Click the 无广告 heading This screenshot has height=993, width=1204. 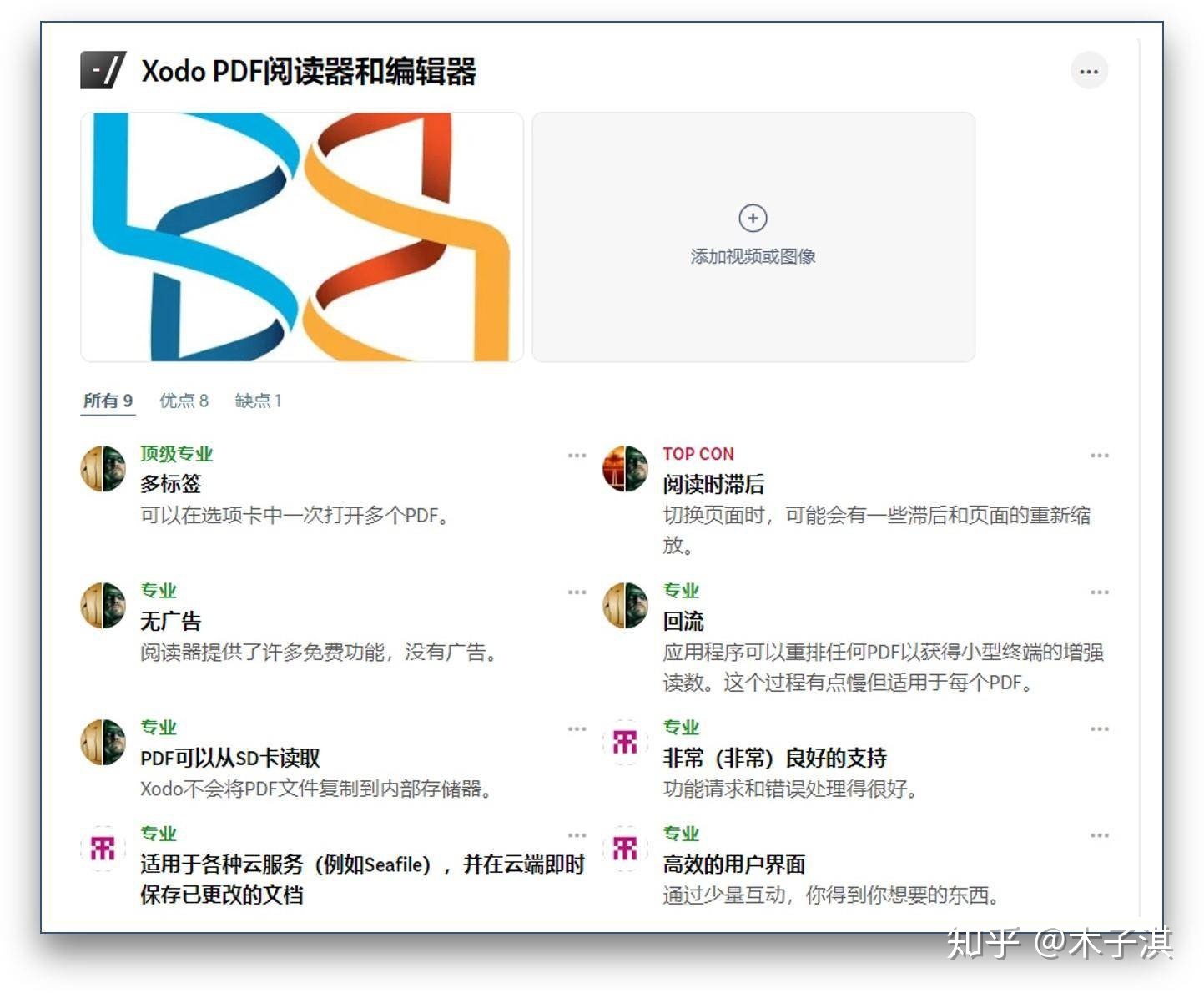coord(171,621)
